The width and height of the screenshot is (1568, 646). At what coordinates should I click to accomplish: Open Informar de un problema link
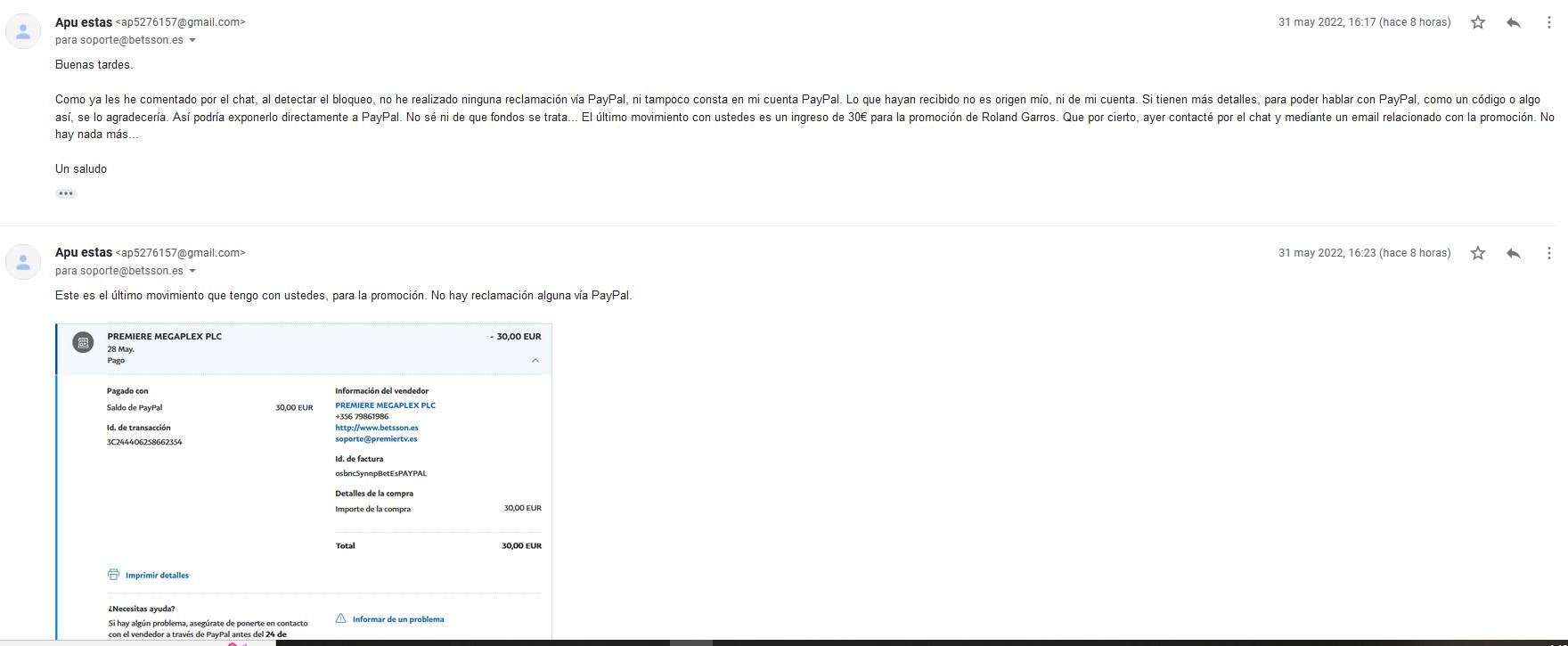tap(398, 619)
